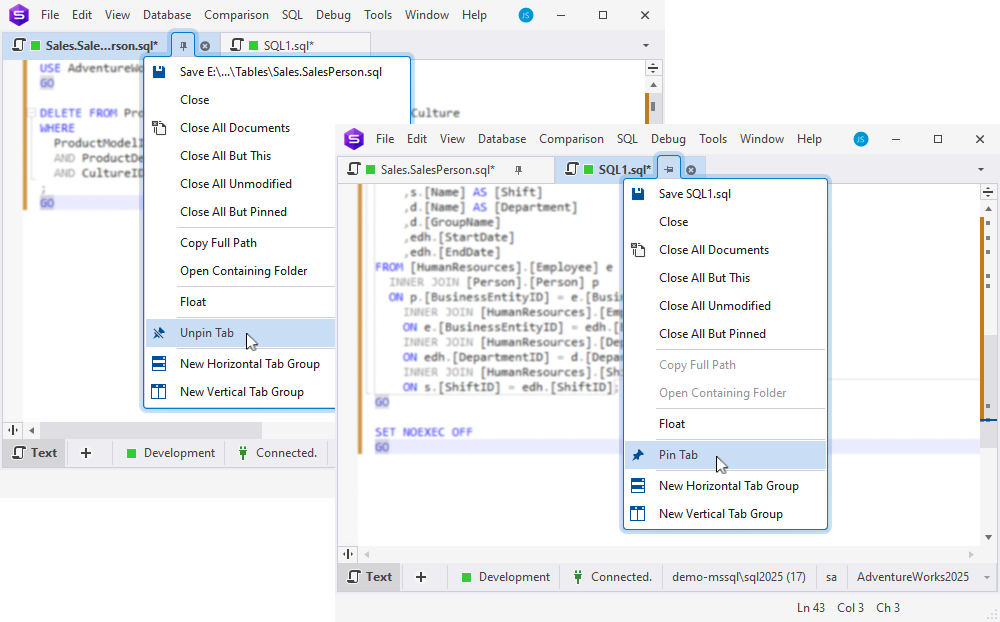Click the green Development category square in front status bar
Image resolution: width=1000 pixels, height=622 pixels.
point(466,577)
